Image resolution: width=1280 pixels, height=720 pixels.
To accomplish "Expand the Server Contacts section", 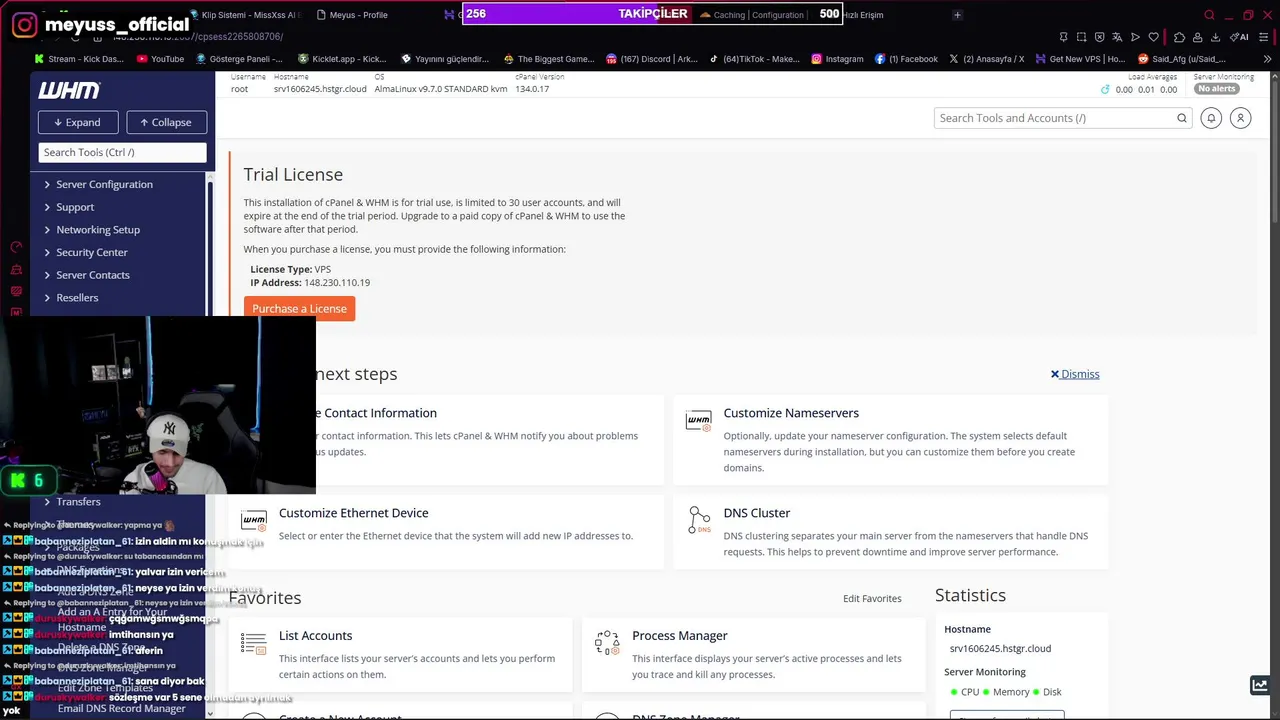I will tap(93, 275).
